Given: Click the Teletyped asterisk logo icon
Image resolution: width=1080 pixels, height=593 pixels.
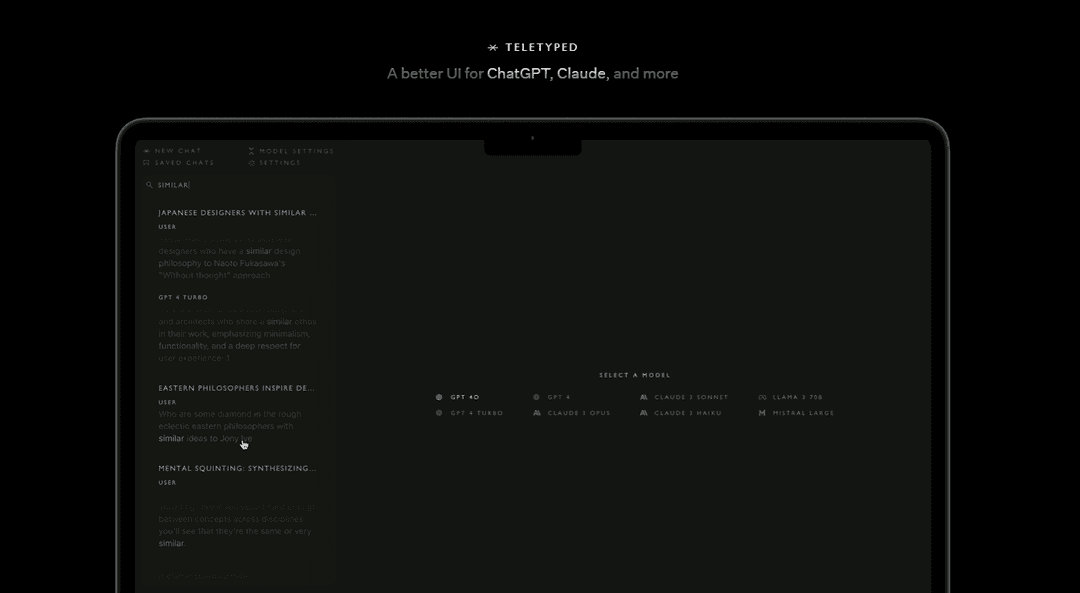Looking at the screenshot, I should click(492, 48).
